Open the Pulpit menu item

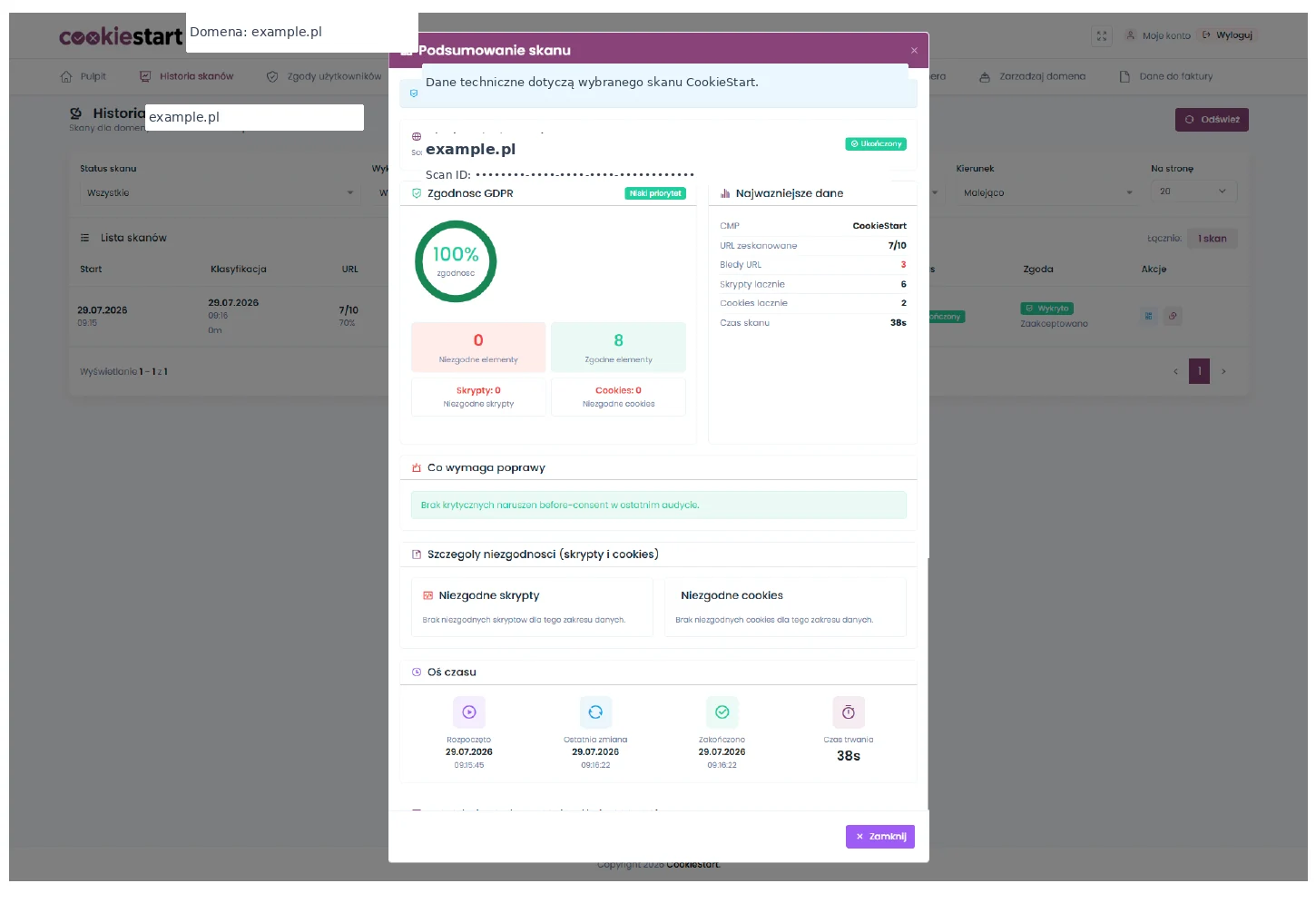[83, 76]
